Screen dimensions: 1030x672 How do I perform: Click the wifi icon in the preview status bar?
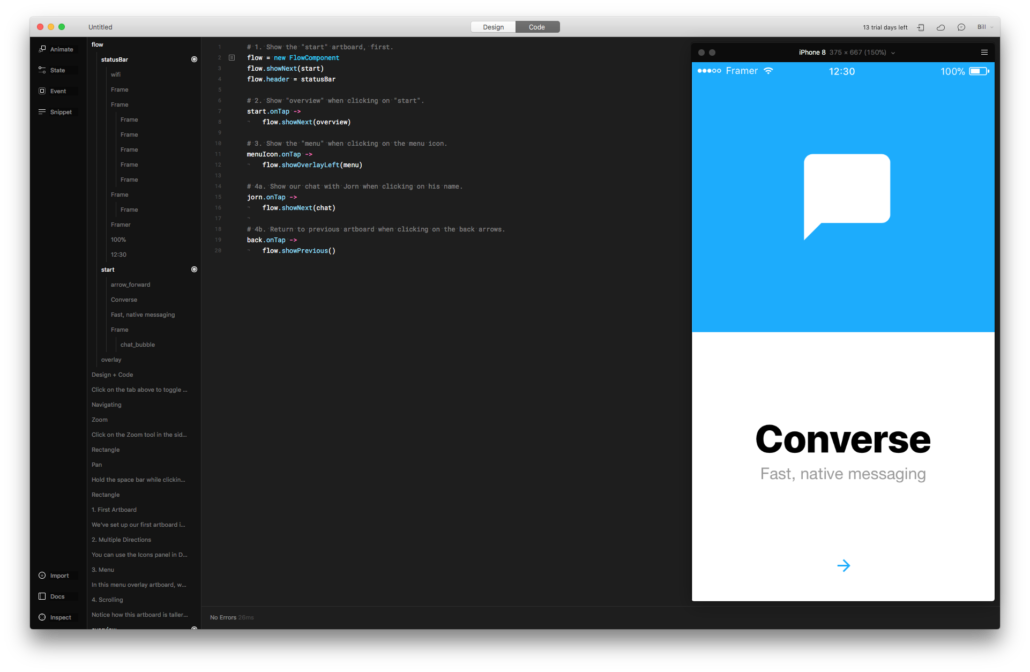768,71
